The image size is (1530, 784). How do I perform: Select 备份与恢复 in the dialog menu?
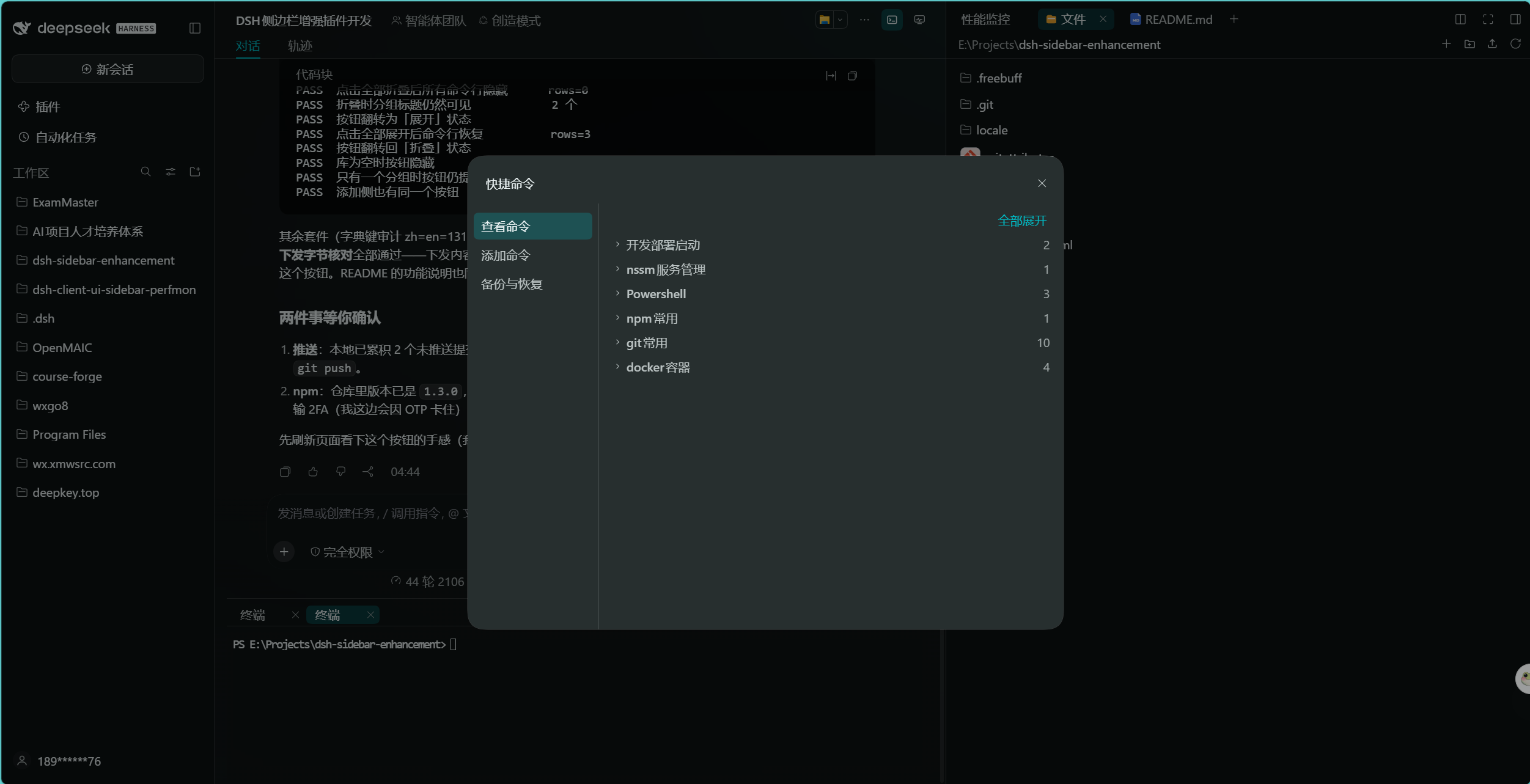532,284
